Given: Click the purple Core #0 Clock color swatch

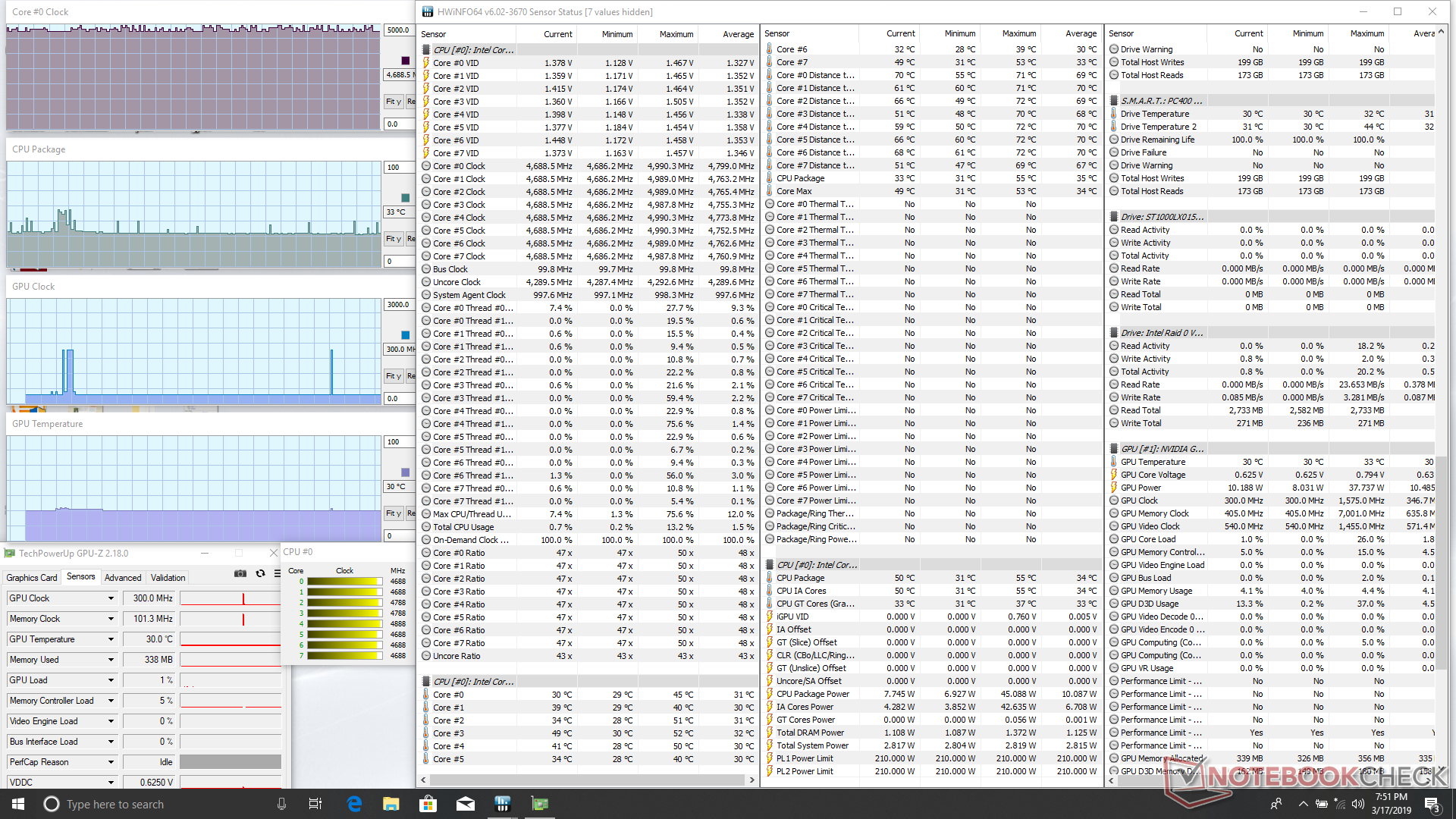Looking at the screenshot, I should [x=405, y=61].
